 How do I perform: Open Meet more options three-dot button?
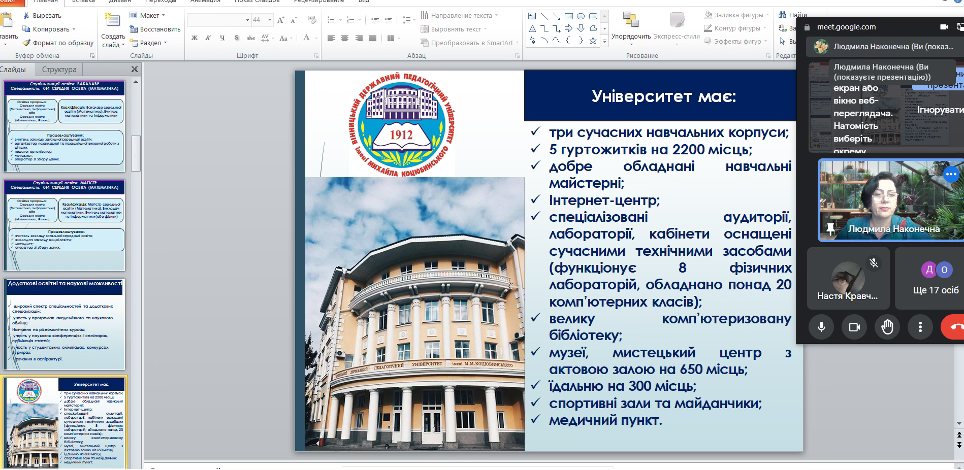tap(920, 327)
